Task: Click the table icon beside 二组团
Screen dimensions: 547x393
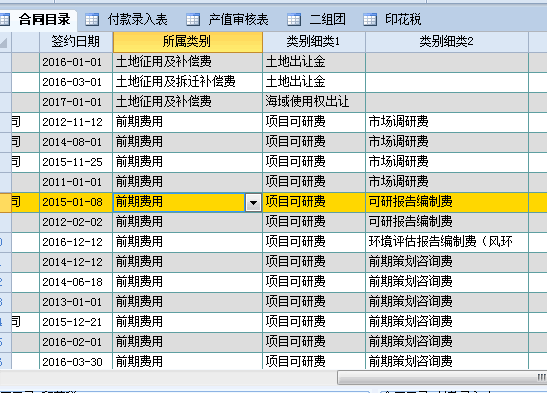Action: coord(294,20)
